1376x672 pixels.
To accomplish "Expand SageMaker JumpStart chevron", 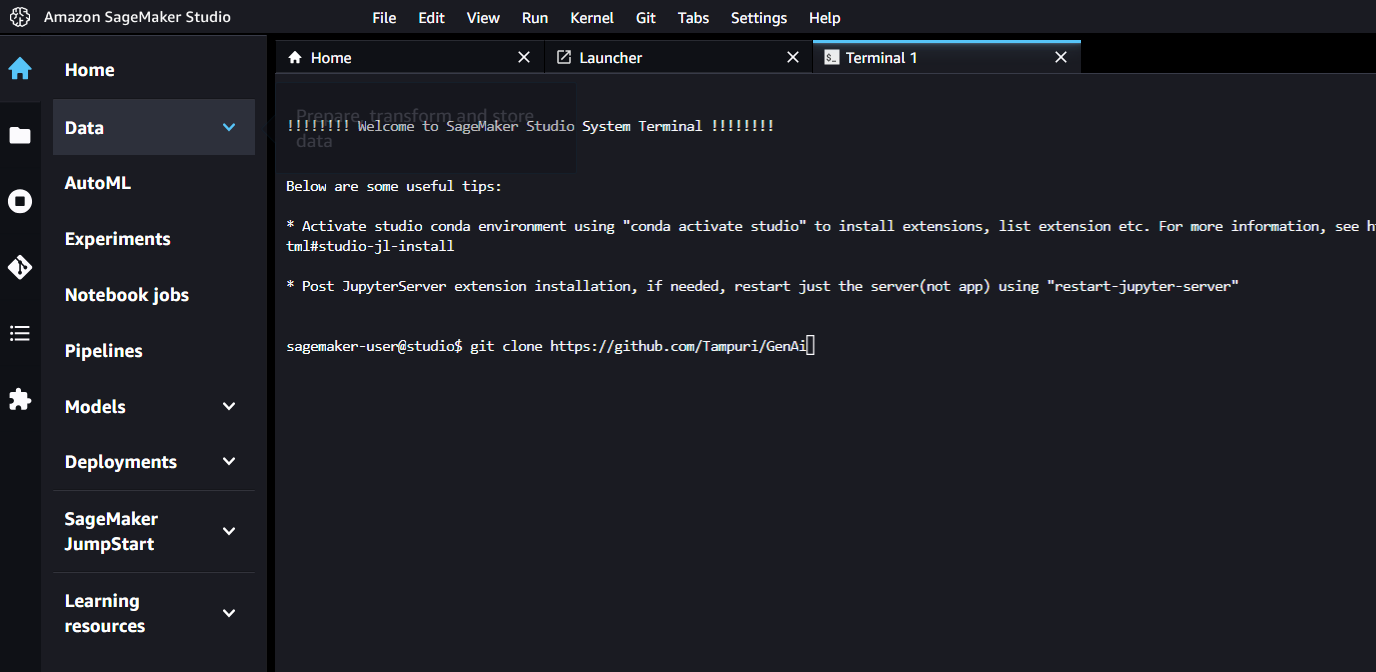I will pyautogui.click(x=229, y=531).
